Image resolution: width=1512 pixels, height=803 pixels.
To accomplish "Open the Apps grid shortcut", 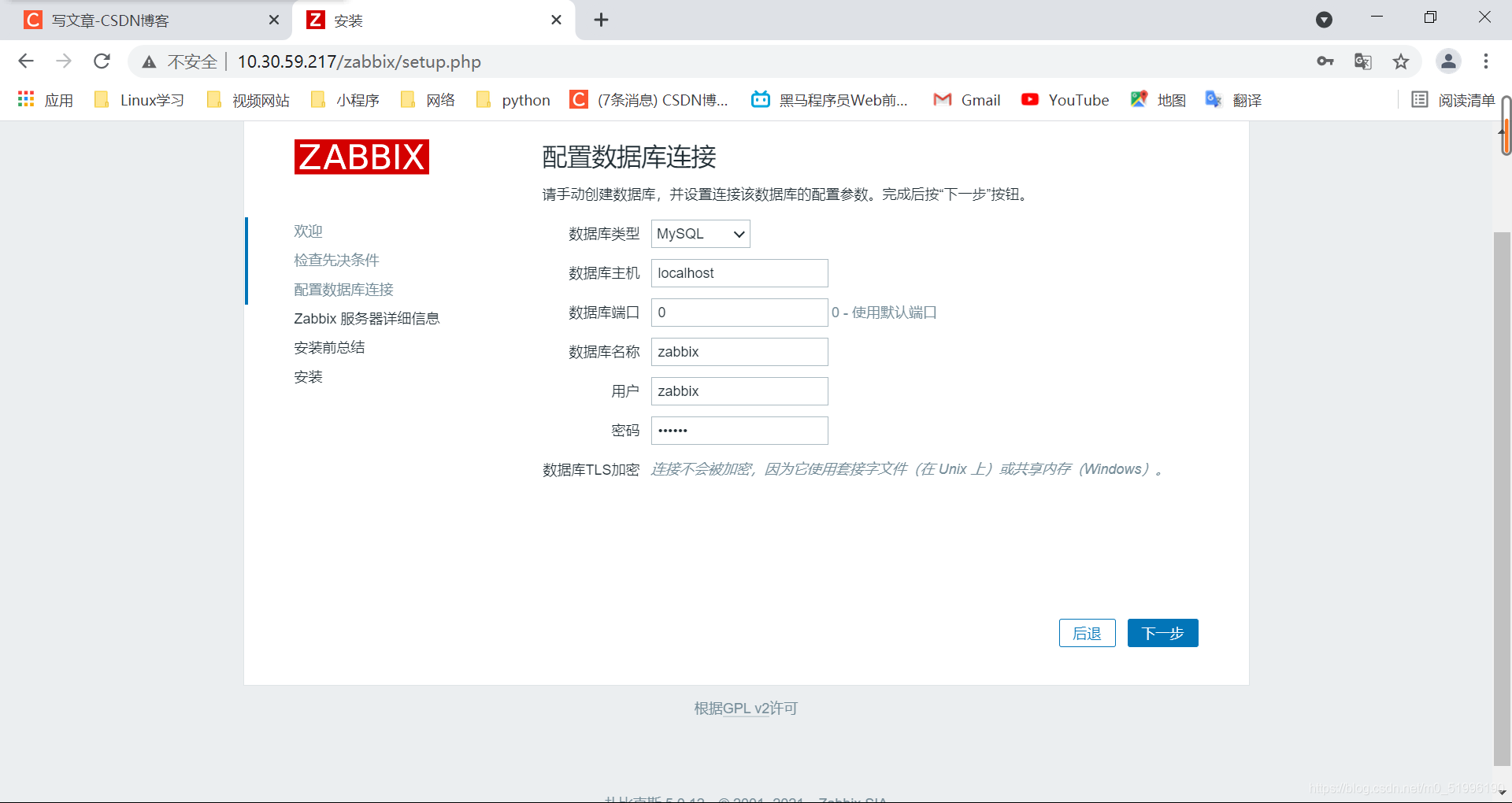I will click(45, 100).
